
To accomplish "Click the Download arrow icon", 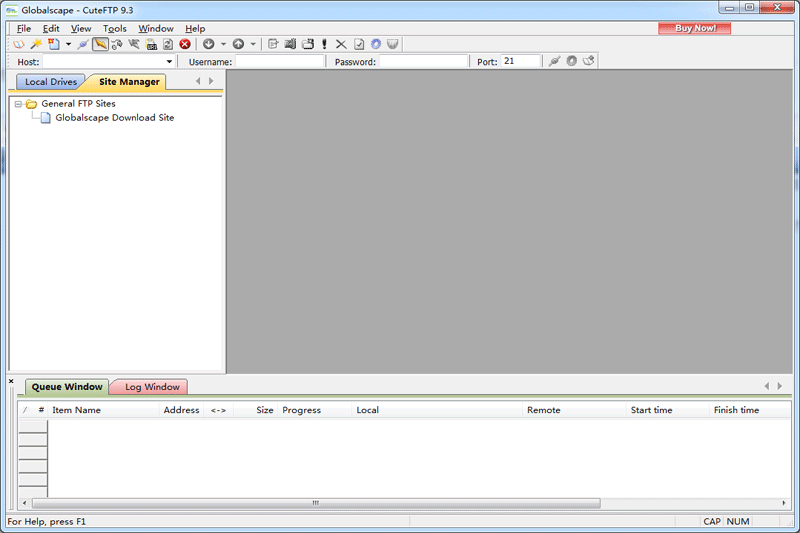I will (x=208, y=44).
